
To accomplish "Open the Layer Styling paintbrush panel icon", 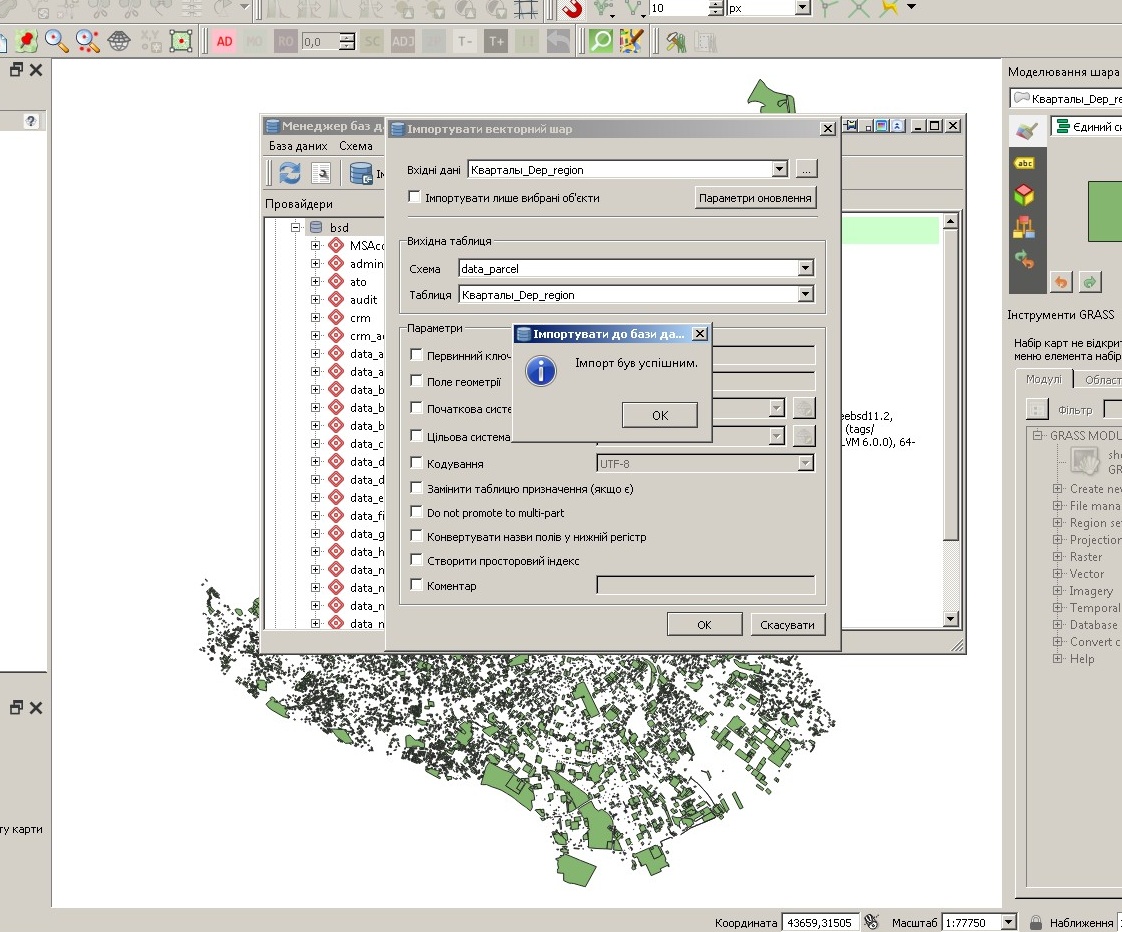I will coord(1025,130).
